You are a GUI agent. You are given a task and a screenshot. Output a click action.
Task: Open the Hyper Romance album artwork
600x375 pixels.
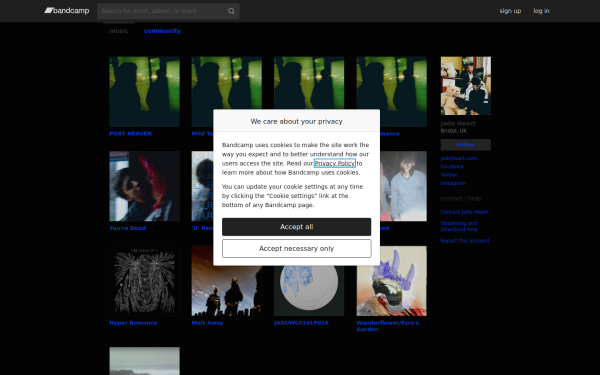145,281
